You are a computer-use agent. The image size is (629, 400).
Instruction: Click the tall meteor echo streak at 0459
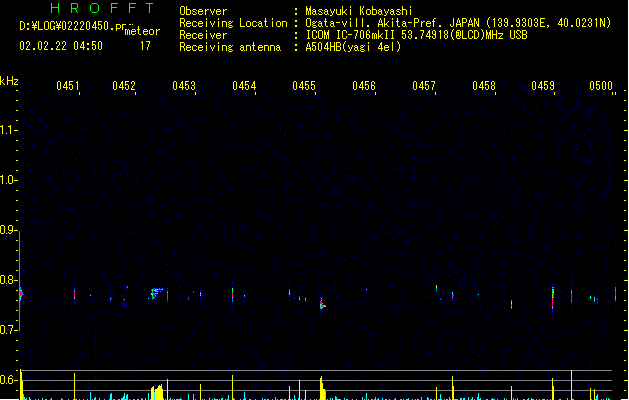[552, 298]
